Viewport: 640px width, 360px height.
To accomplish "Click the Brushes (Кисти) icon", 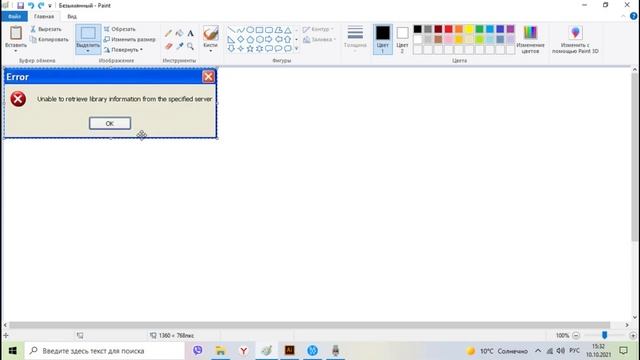I will tap(211, 33).
